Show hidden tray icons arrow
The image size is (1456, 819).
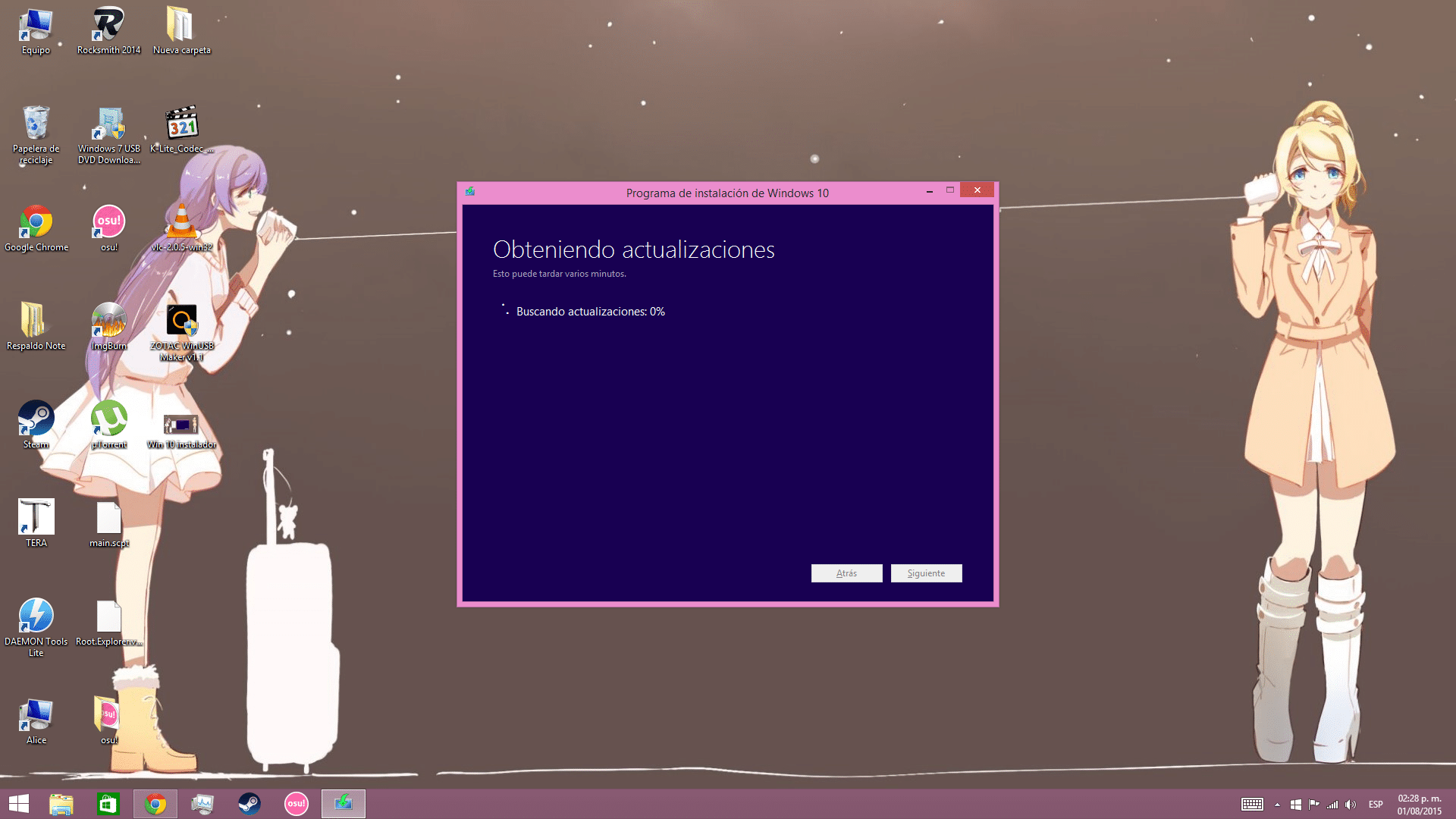coord(1277,805)
